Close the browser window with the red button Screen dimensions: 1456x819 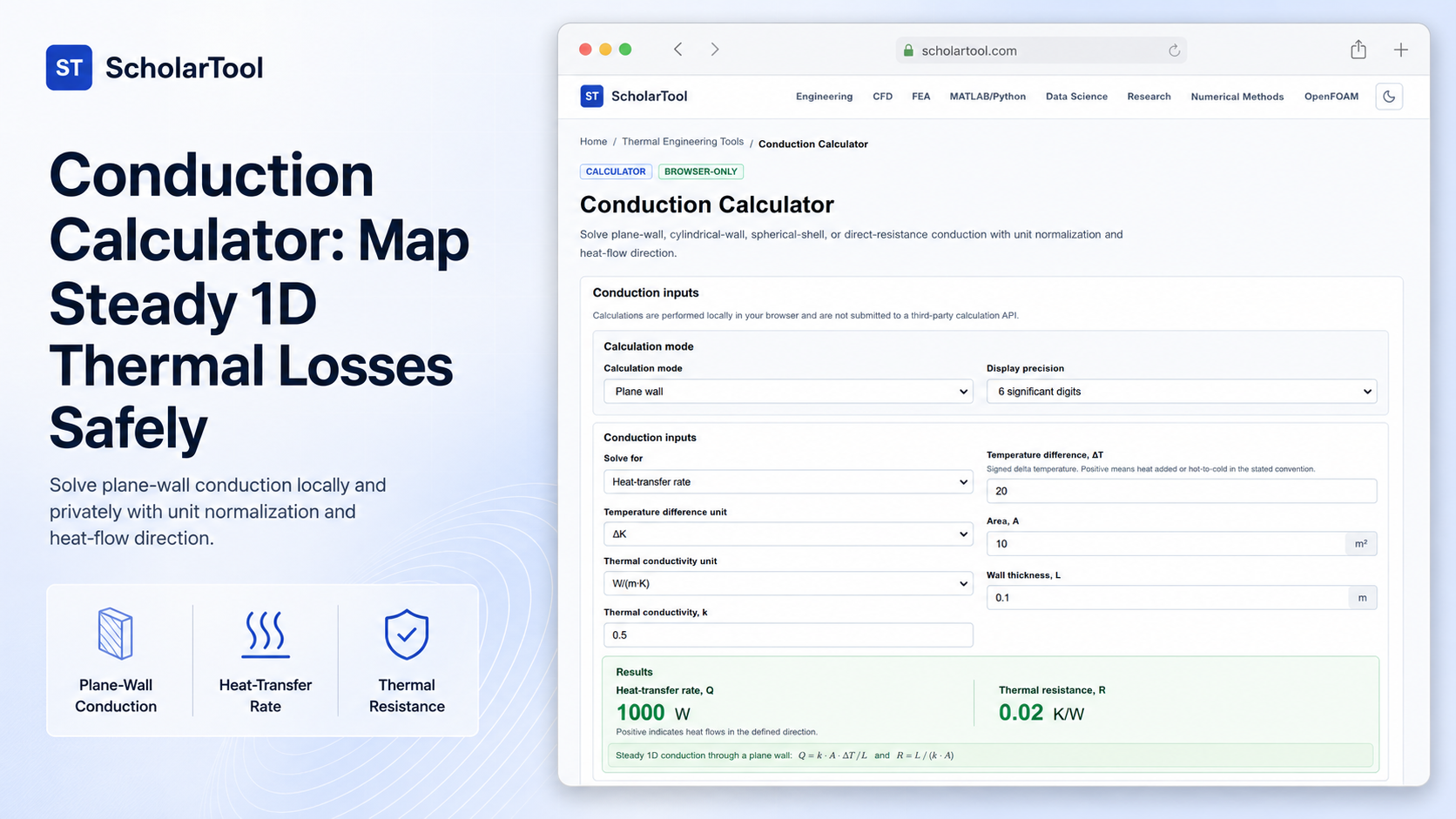pos(585,50)
